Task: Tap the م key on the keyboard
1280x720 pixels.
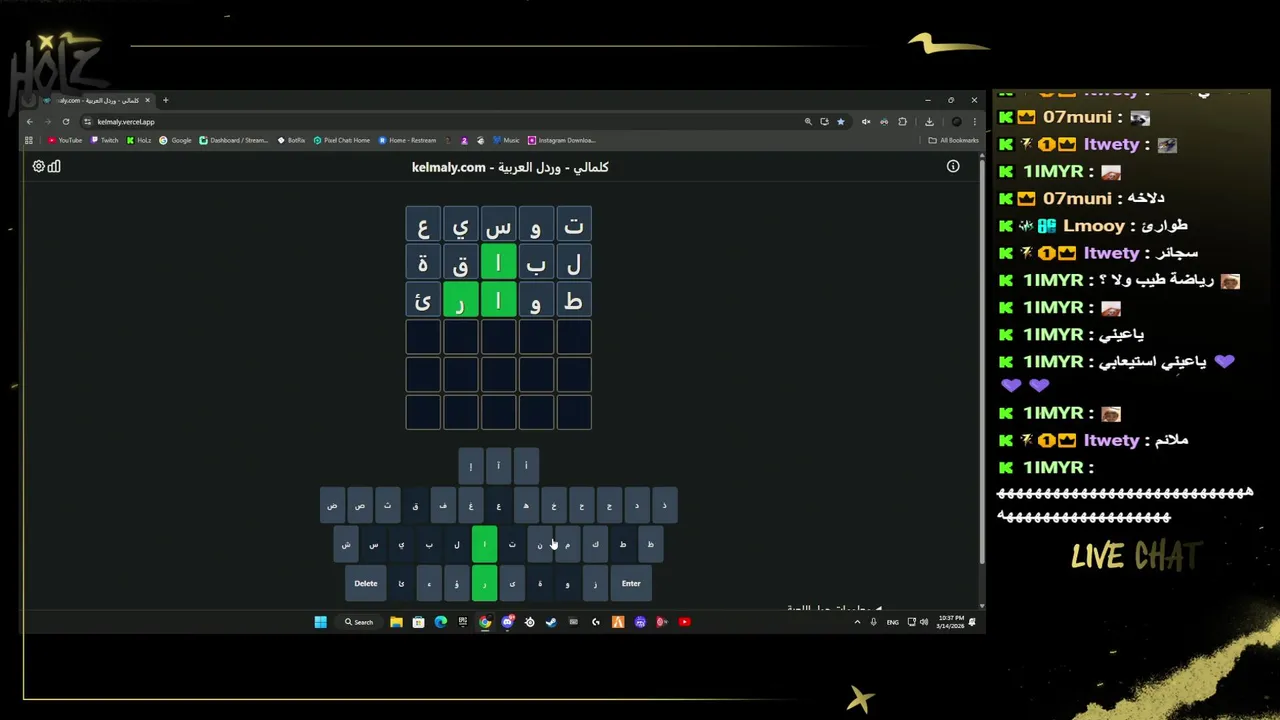Action: (x=568, y=544)
